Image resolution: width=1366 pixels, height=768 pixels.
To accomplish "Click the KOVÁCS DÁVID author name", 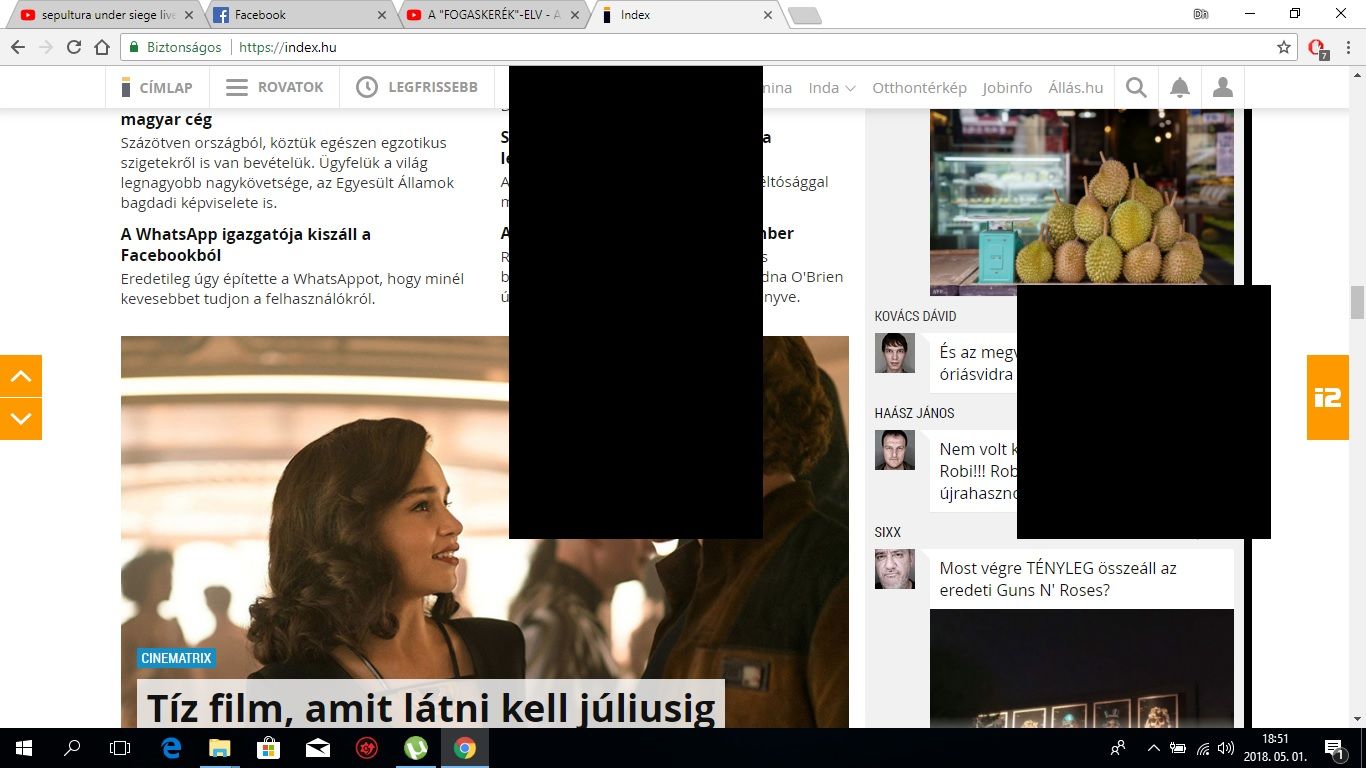I will click(x=915, y=316).
